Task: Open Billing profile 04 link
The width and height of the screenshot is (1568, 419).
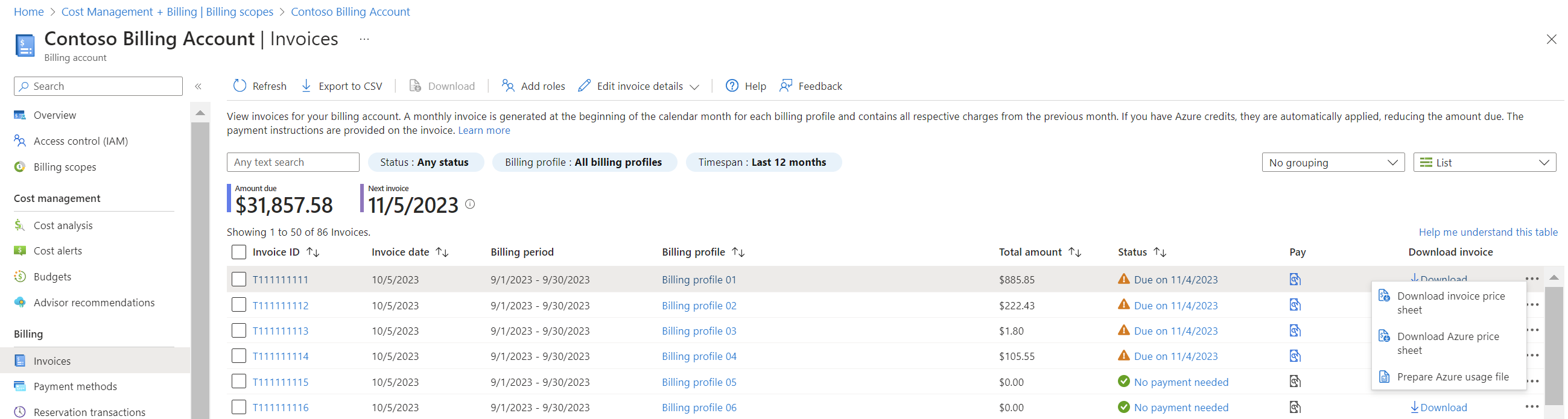Action: [699, 356]
